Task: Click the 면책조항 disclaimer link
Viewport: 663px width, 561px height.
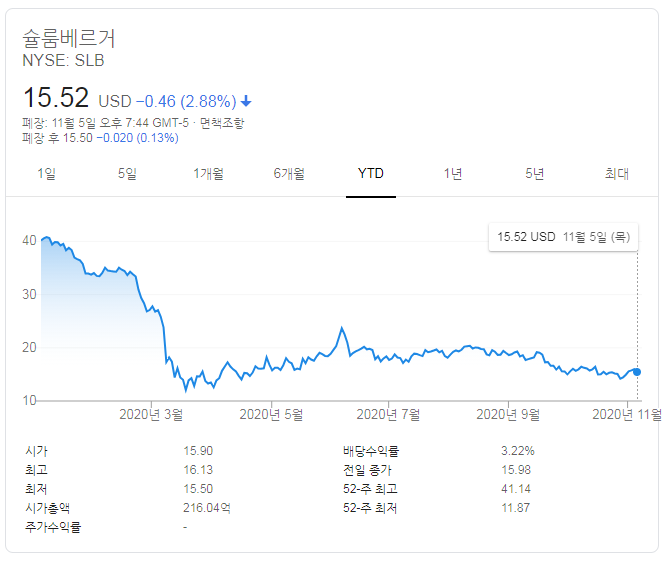Action: click(222, 123)
